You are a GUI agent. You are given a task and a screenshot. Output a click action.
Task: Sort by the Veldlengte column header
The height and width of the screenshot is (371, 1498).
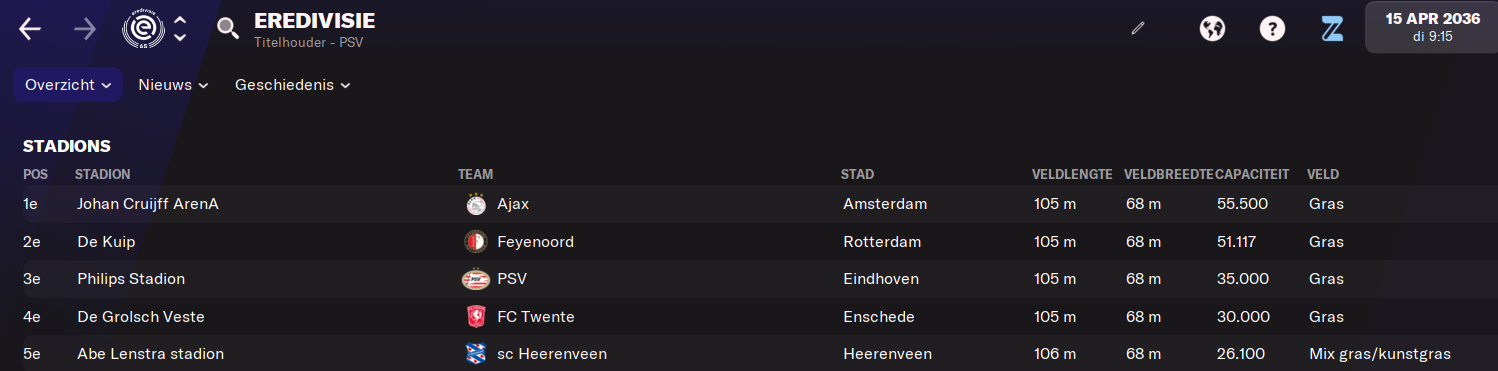1072,174
